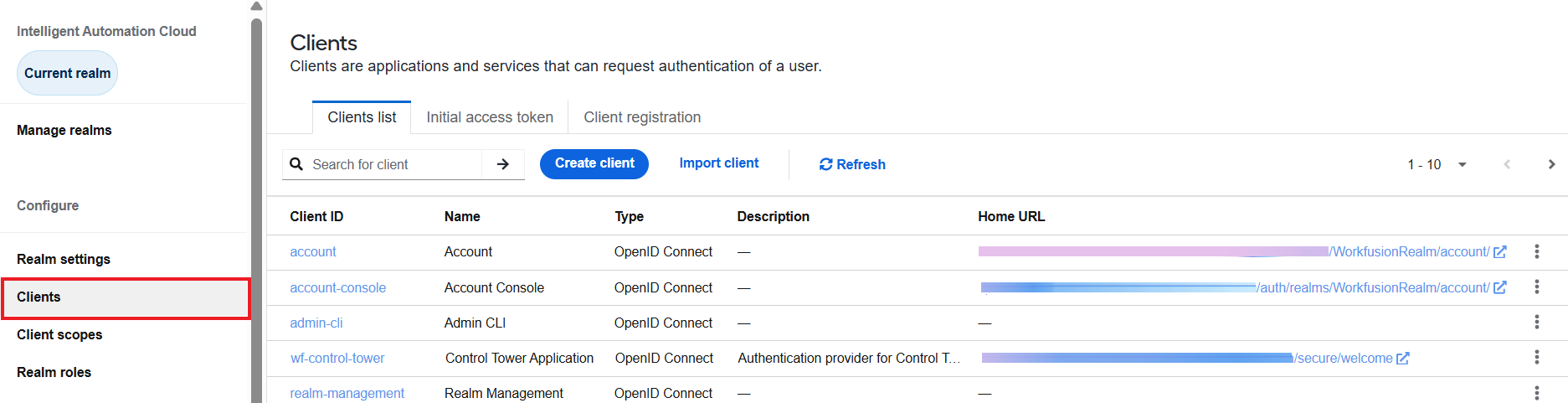The image size is (1568, 403).
Task: Click OpenID Connect type in admin-cli row
Action: tap(663, 323)
